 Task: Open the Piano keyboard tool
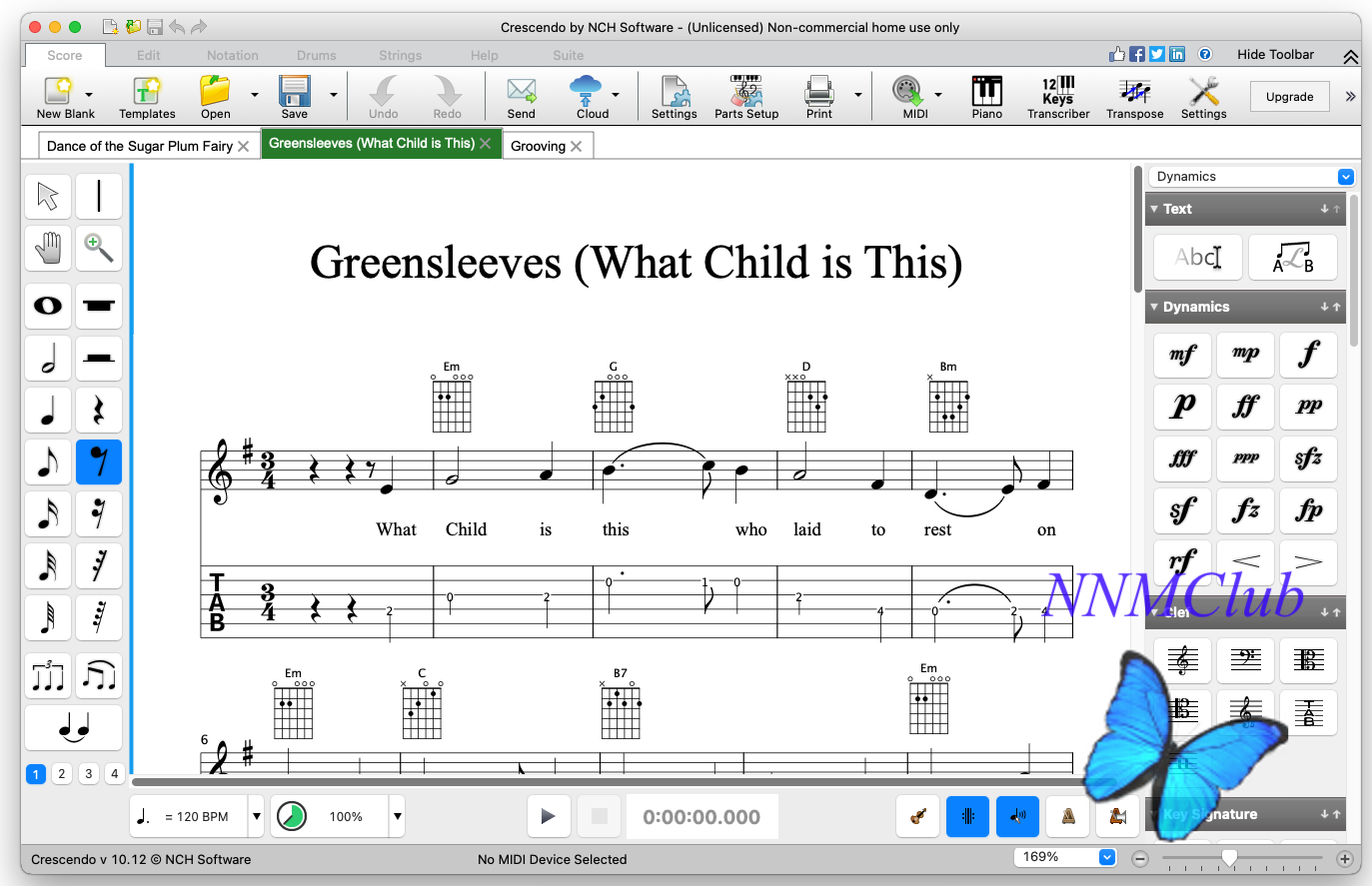pos(987,97)
